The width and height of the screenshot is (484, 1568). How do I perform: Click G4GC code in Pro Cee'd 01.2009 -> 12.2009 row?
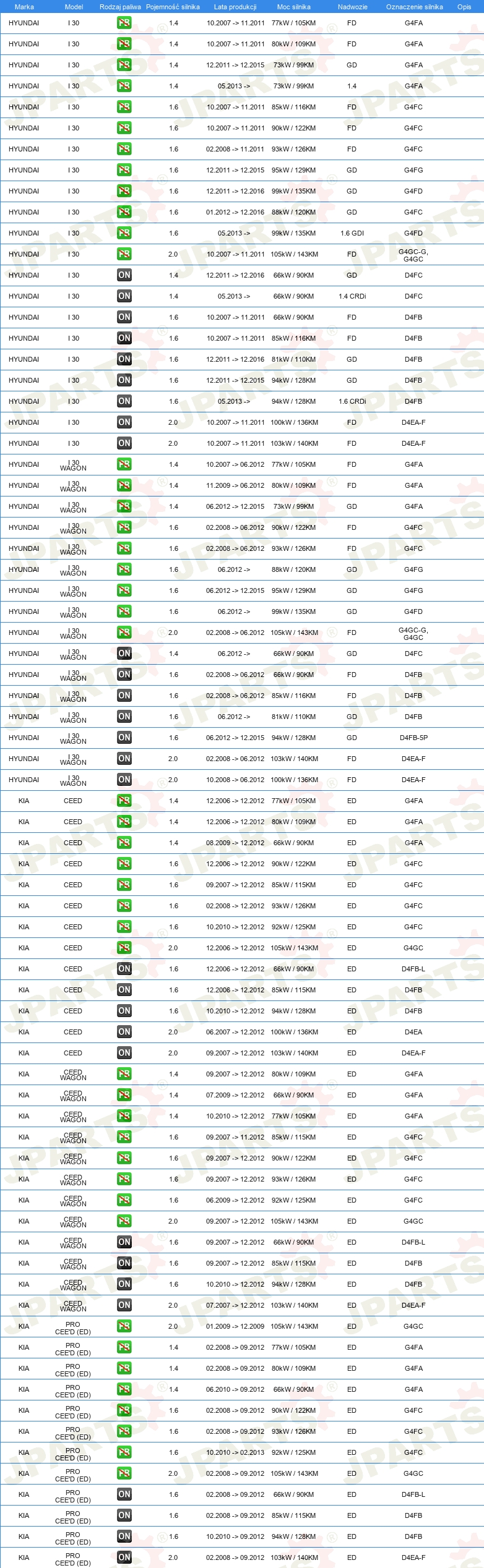(x=413, y=1326)
